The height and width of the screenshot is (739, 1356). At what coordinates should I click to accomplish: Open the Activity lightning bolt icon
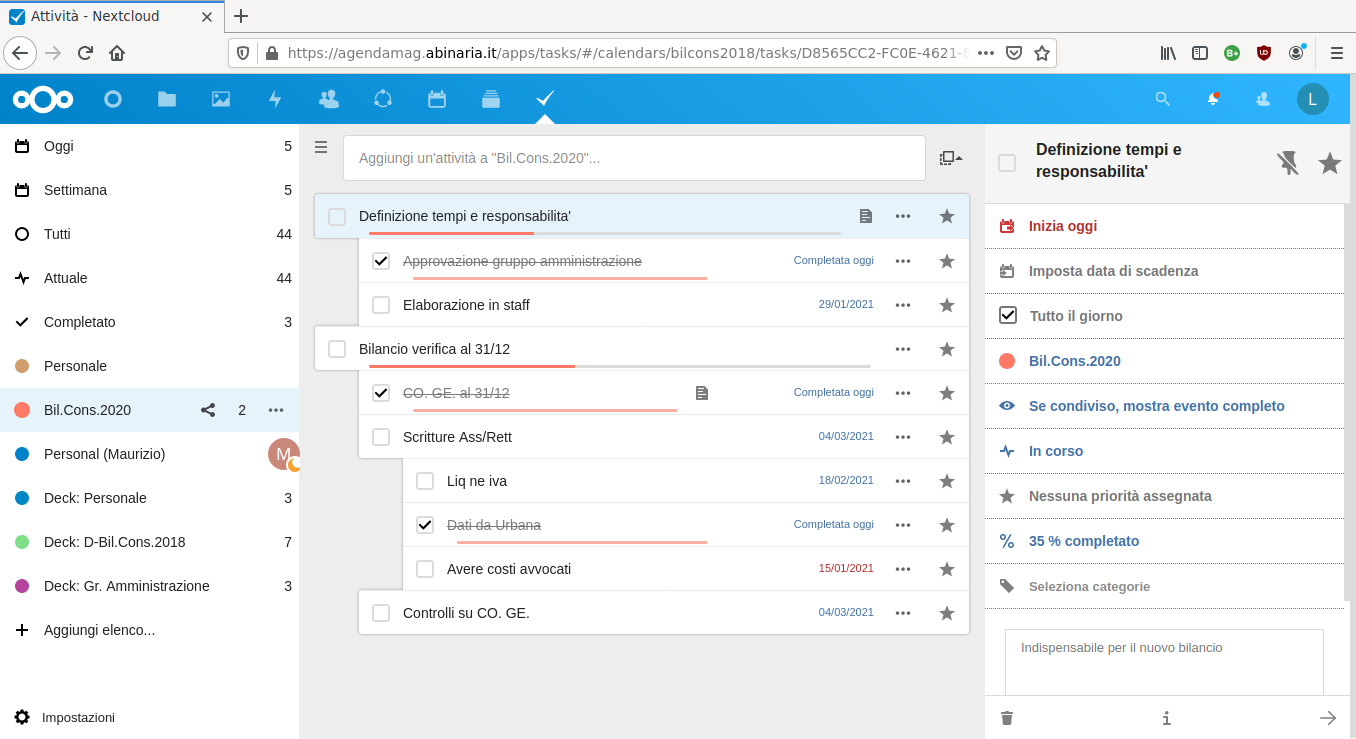[x=275, y=99]
